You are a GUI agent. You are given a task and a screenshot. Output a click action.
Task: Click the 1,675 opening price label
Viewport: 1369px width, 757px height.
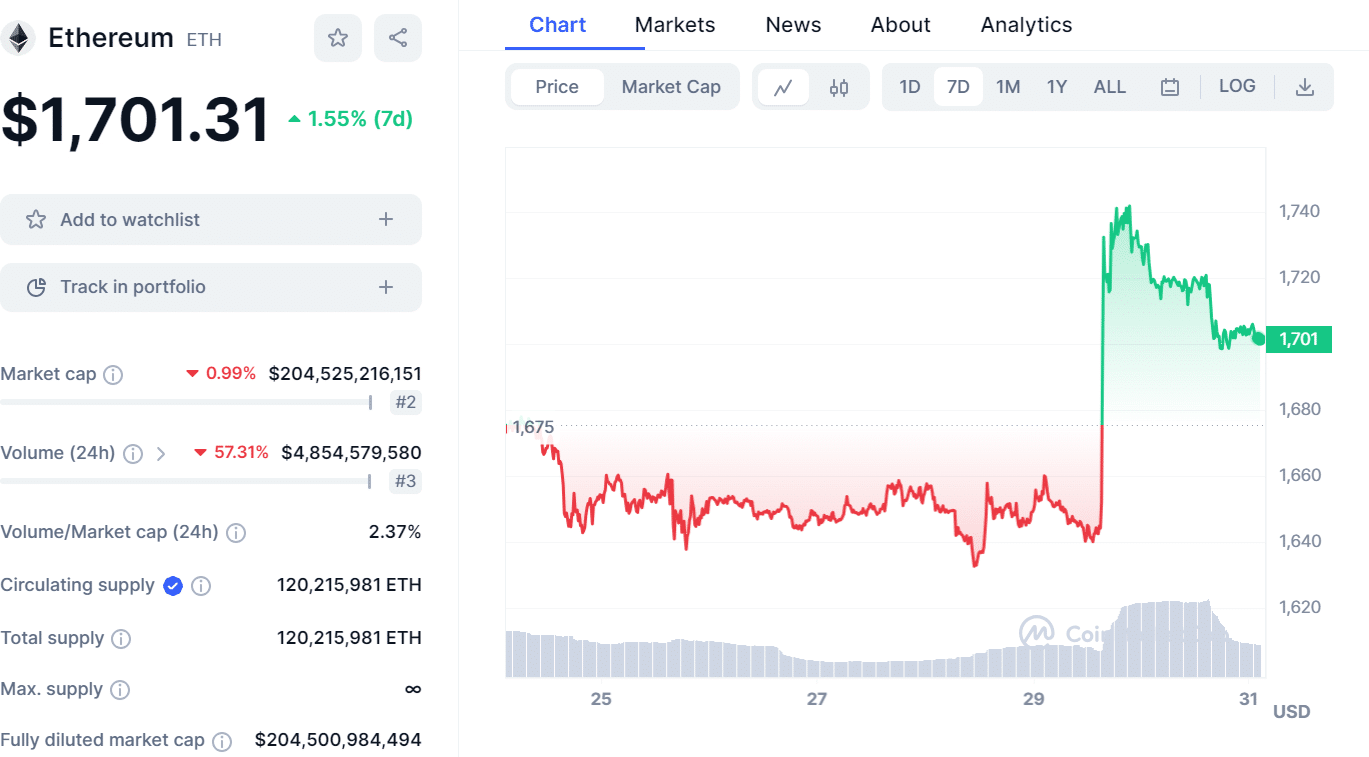[533, 427]
